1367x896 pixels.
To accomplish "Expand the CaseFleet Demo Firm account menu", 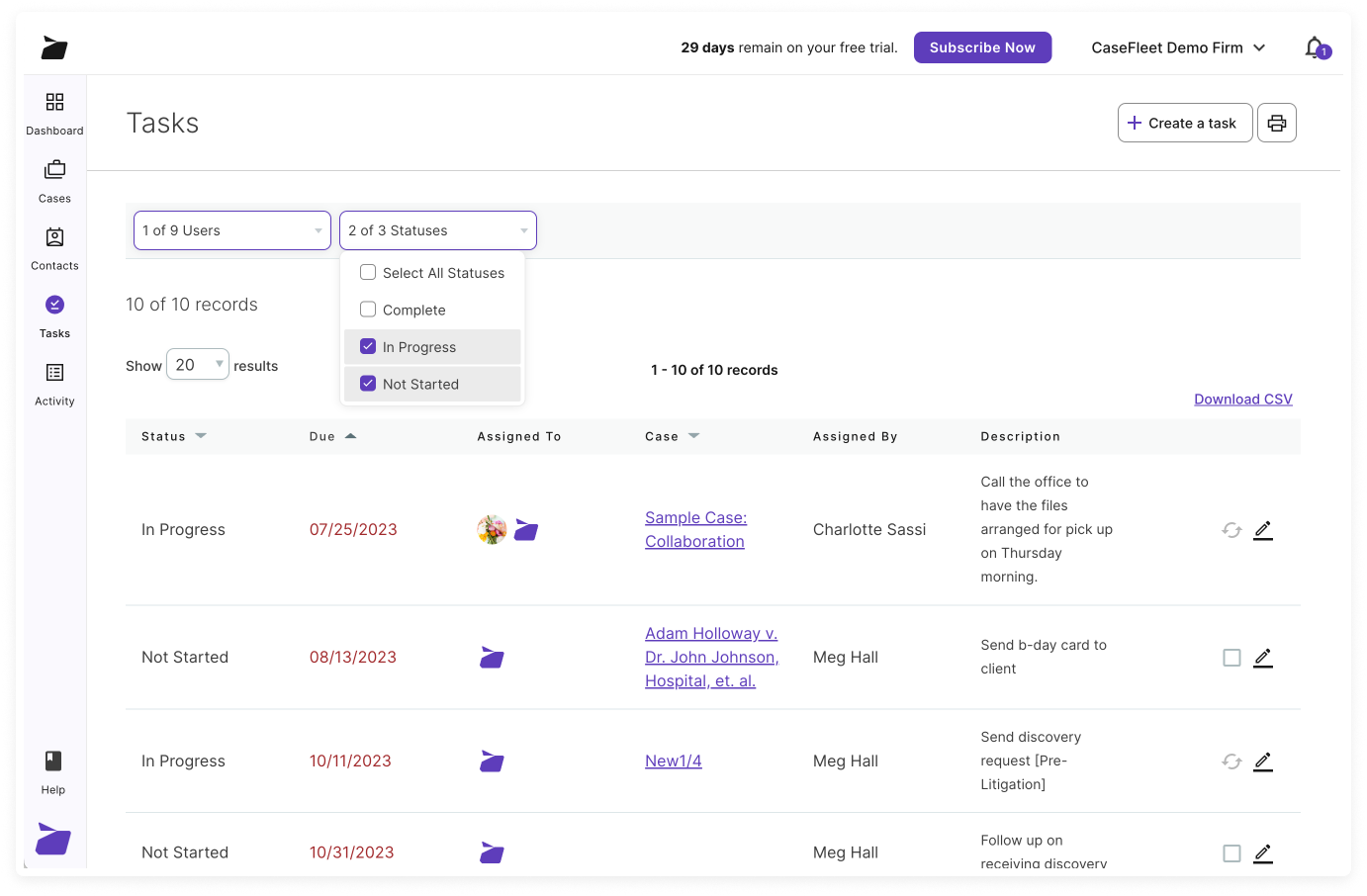I will coord(1178,46).
